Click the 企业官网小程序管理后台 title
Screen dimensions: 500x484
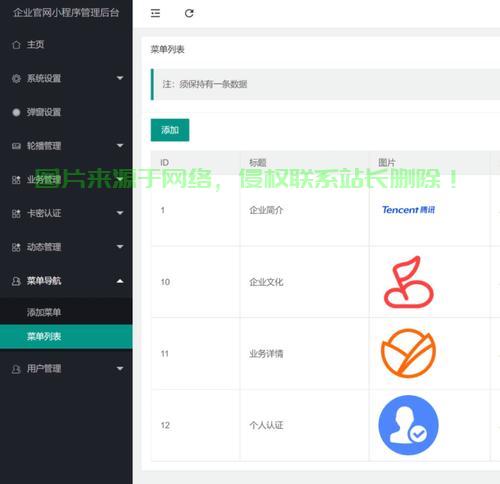click(66, 13)
